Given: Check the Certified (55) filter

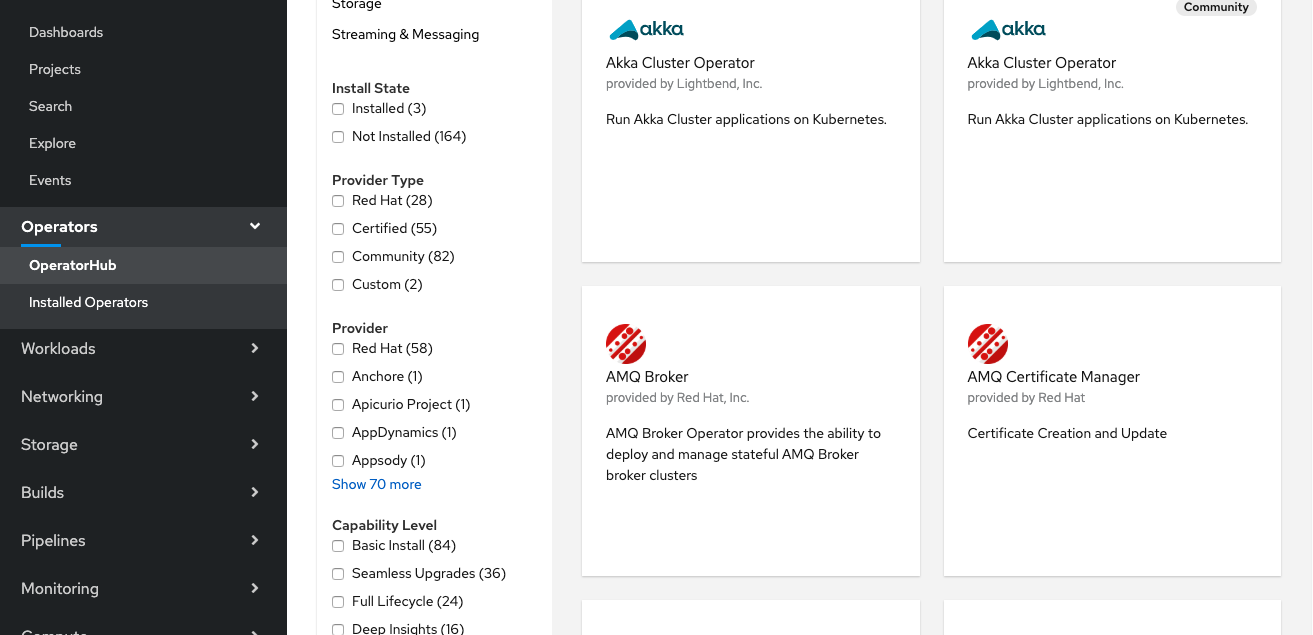Looking at the screenshot, I should (338, 229).
